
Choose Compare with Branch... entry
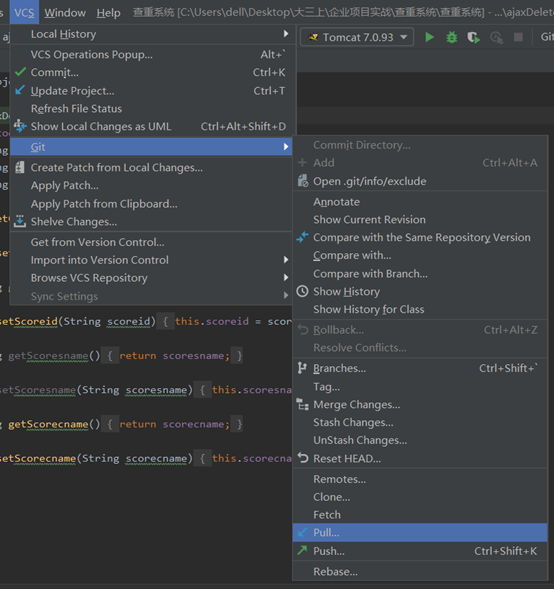click(420, 273)
